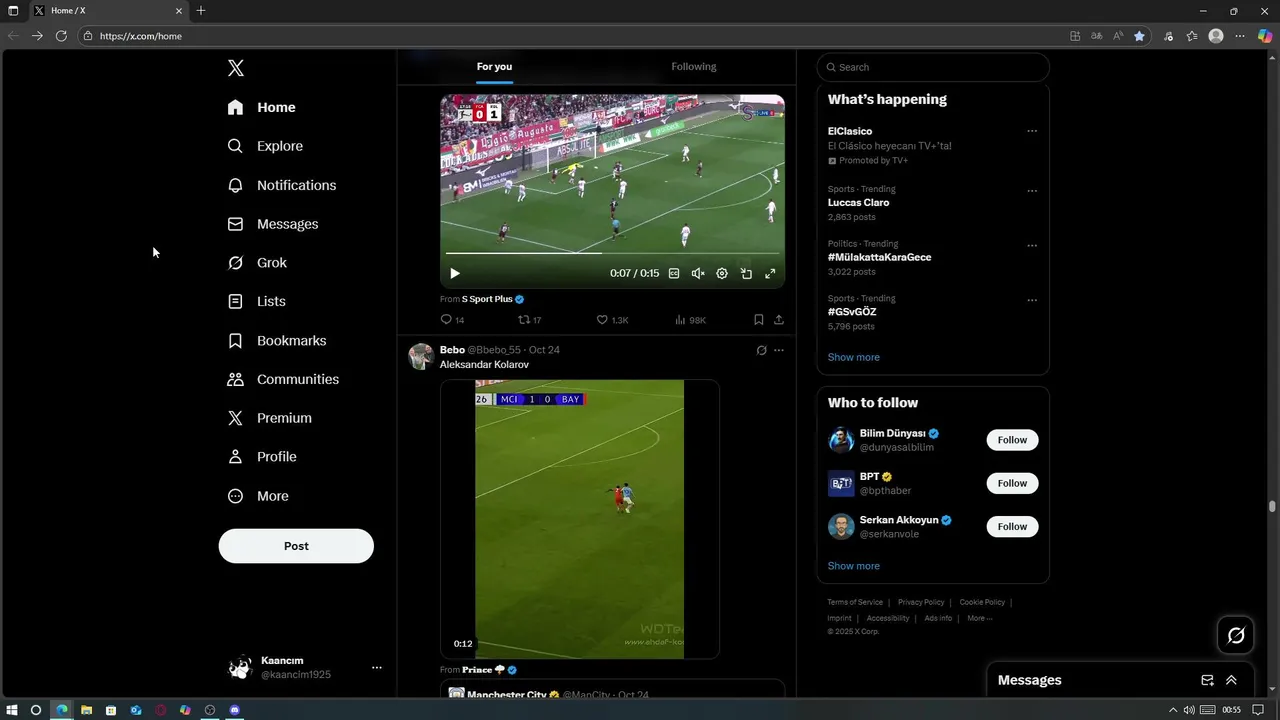
Task: Unmute the S Sport Plus video
Action: tap(698, 273)
